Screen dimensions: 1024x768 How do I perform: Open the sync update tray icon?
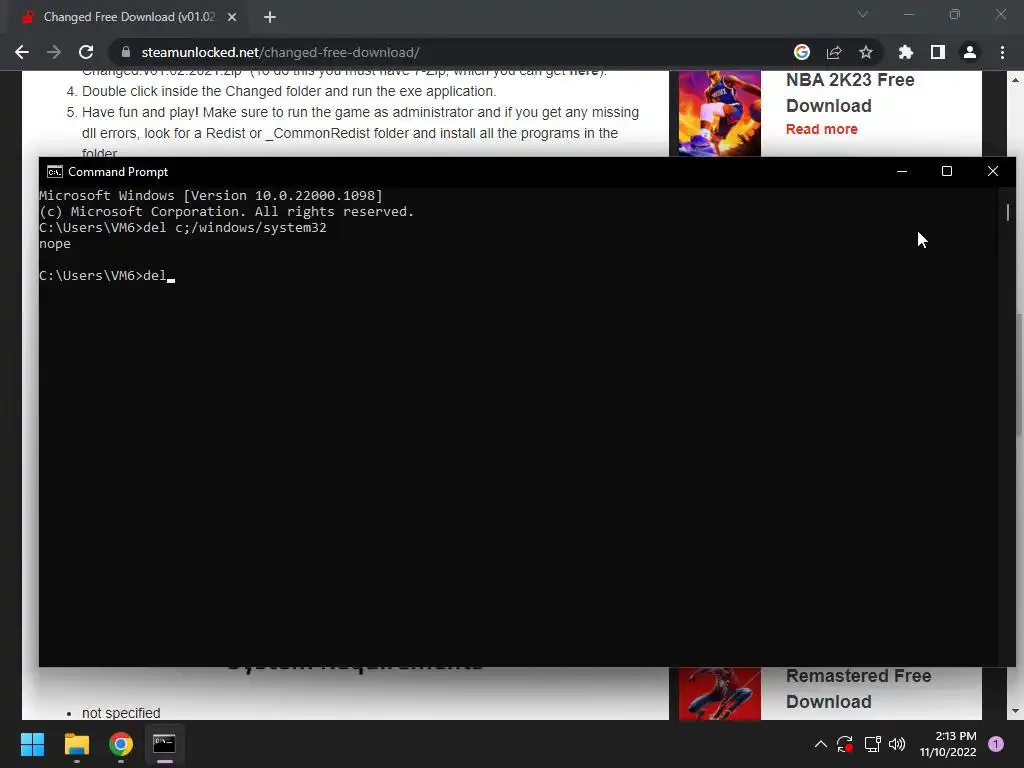845,744
